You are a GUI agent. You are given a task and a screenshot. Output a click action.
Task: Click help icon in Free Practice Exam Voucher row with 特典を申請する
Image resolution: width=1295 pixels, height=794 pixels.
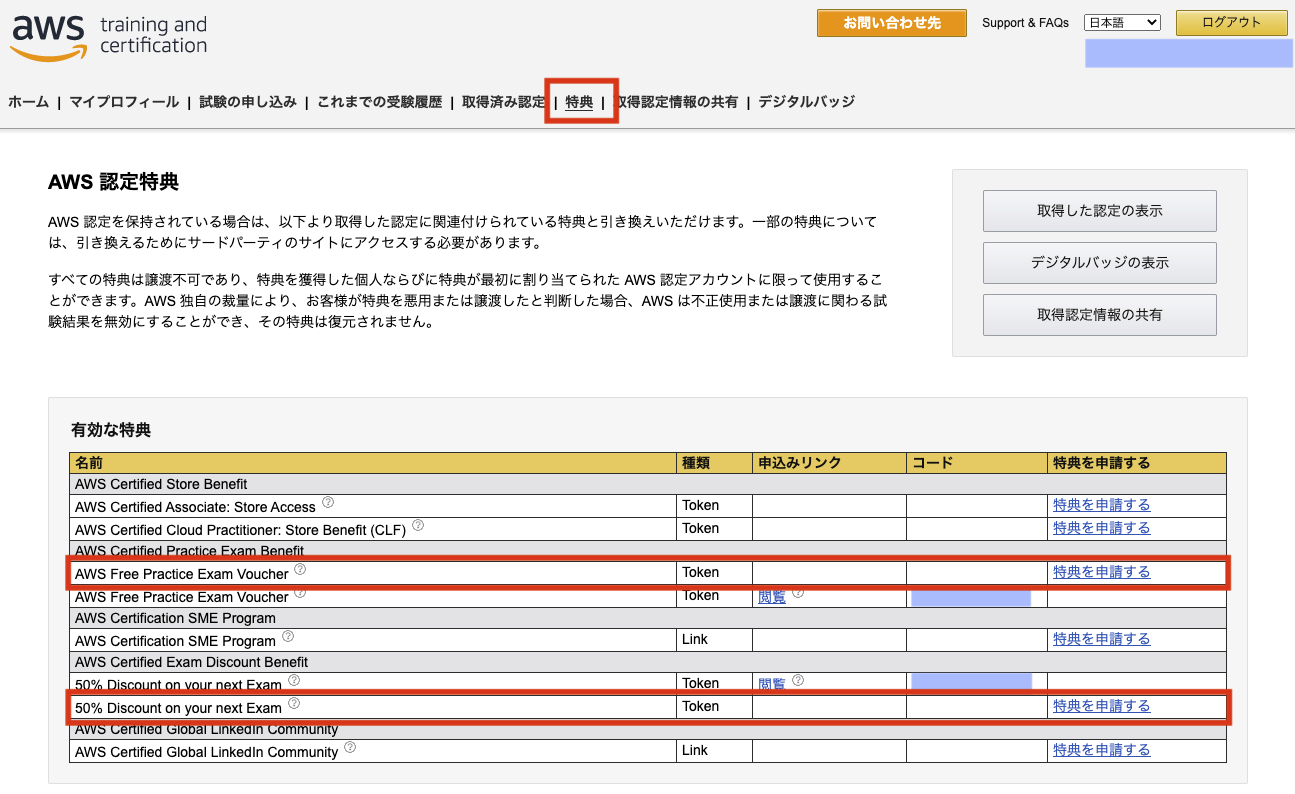point(300,570)
